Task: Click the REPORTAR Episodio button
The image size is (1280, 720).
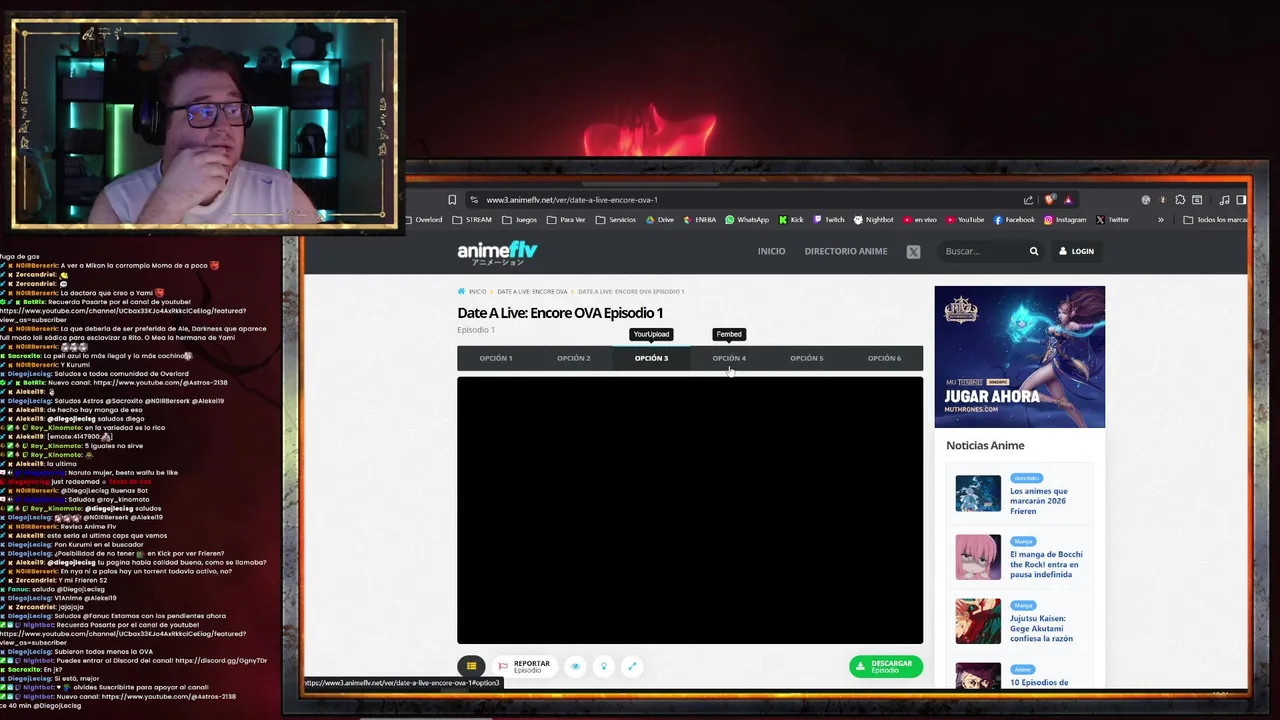Action: 524,666
